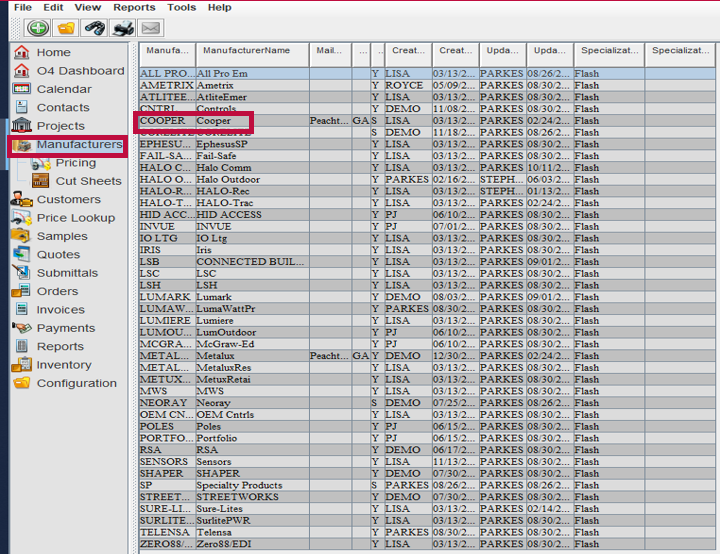Click the Submittals icon in sidebar
720x554 pixels.
22,272
